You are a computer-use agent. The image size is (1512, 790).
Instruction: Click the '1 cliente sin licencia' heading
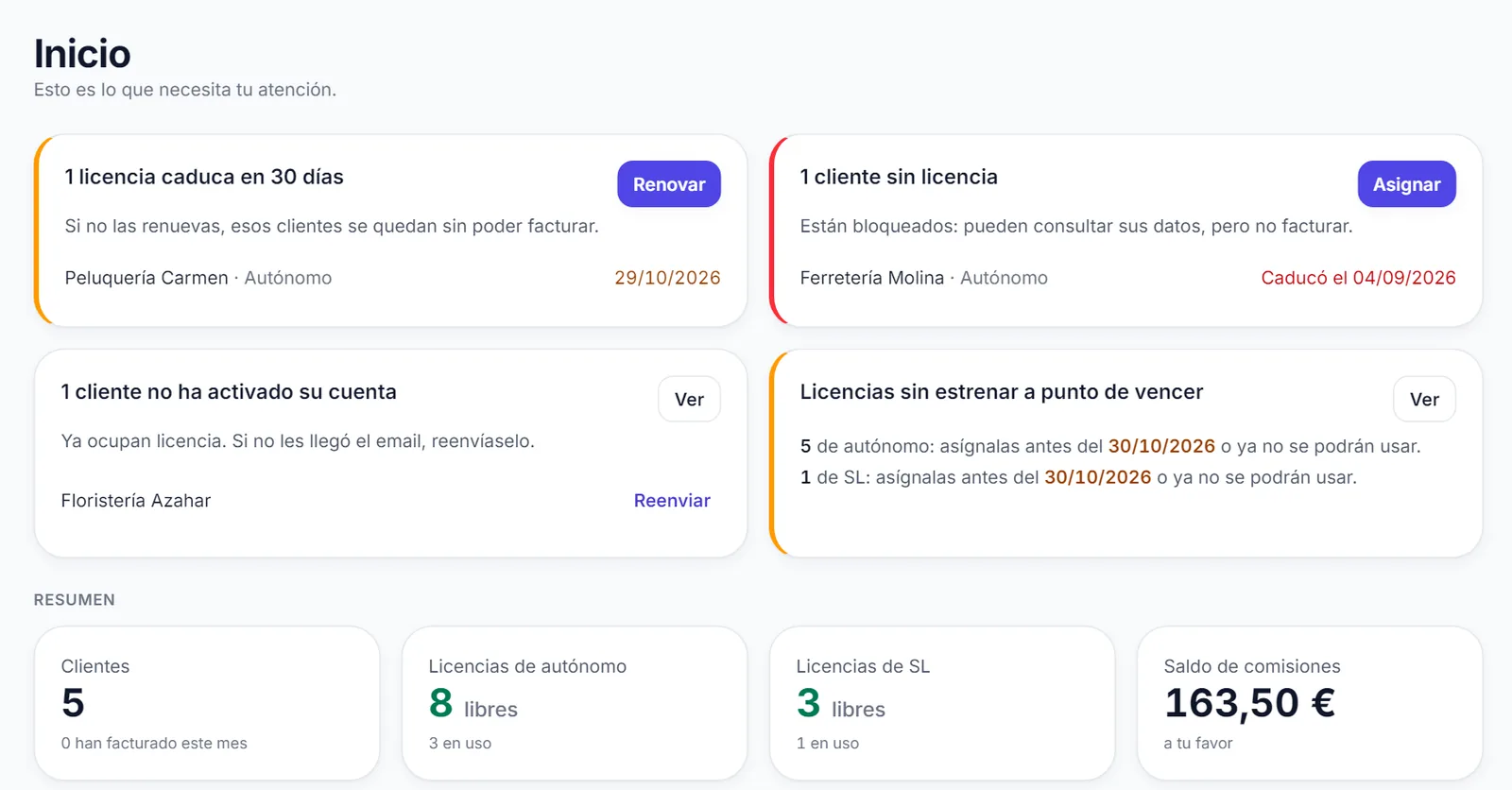[899, 177]
